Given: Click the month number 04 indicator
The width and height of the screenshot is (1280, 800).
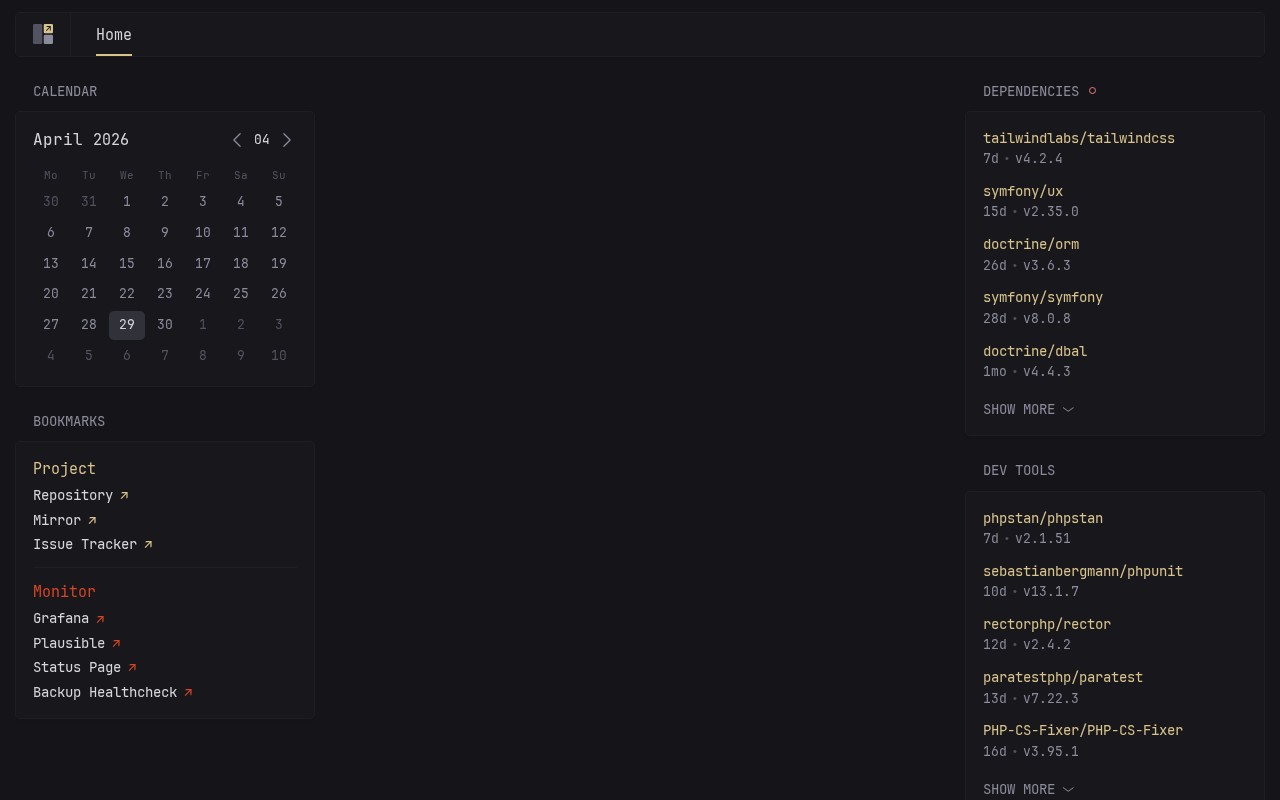Looking at the screenshot, I should 262,140.
